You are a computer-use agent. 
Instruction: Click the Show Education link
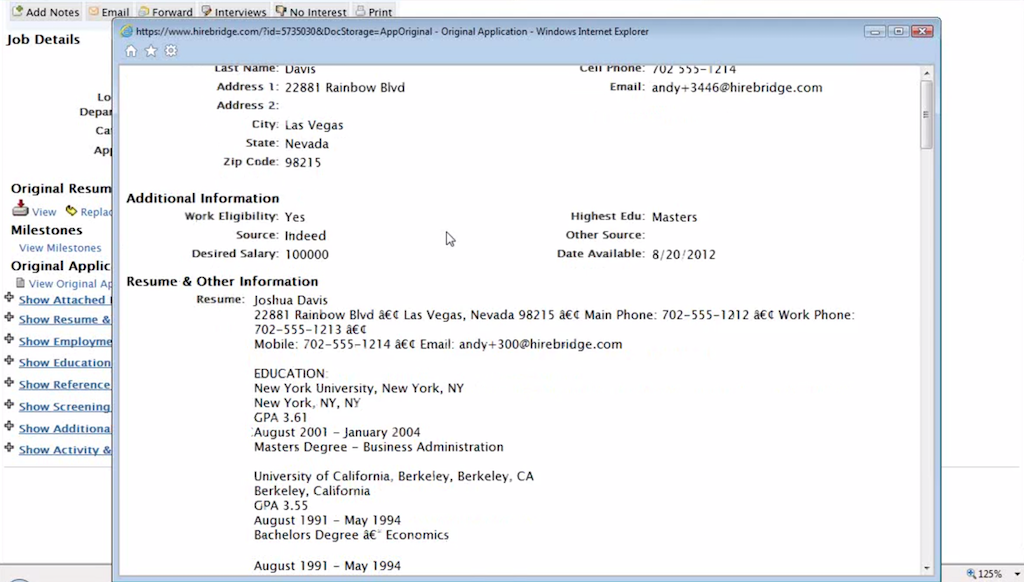(x=65, y=363)
